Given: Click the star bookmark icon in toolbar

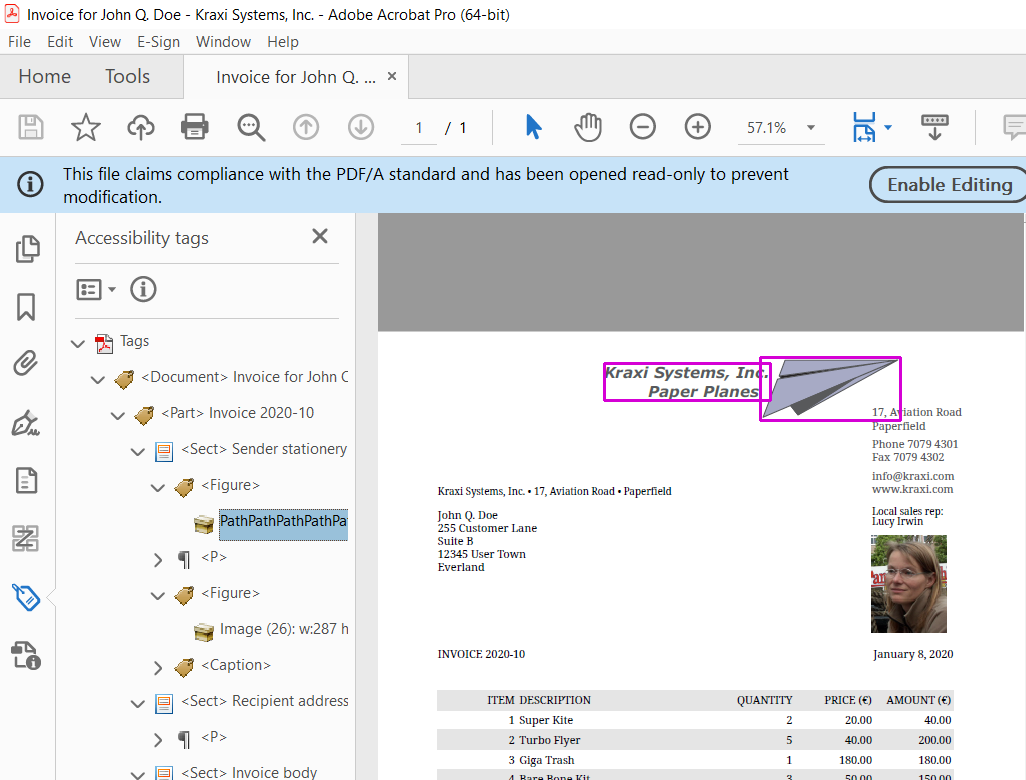Looking at the screenshot, I should click(86, 127).
